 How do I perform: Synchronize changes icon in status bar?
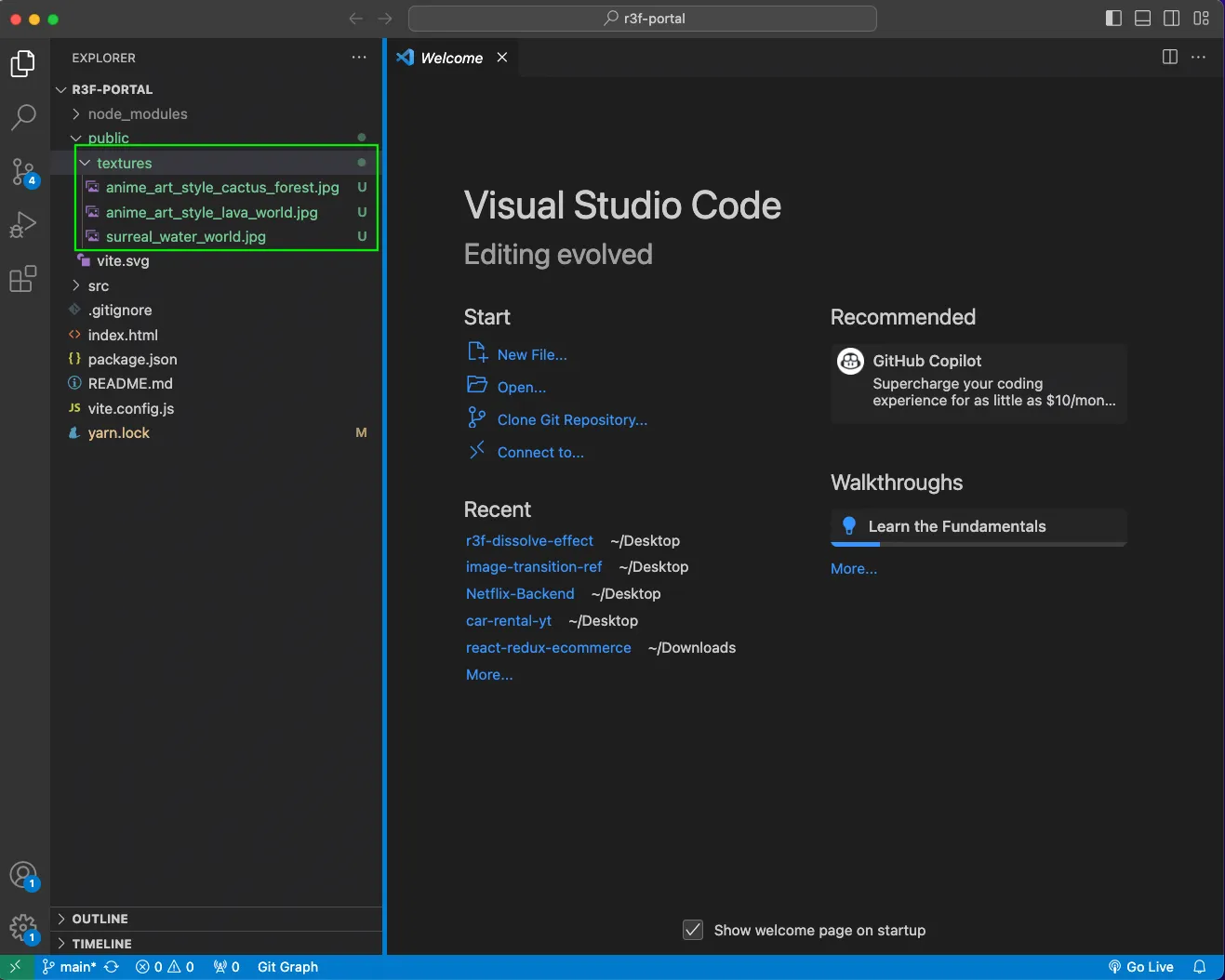point(112,967)
